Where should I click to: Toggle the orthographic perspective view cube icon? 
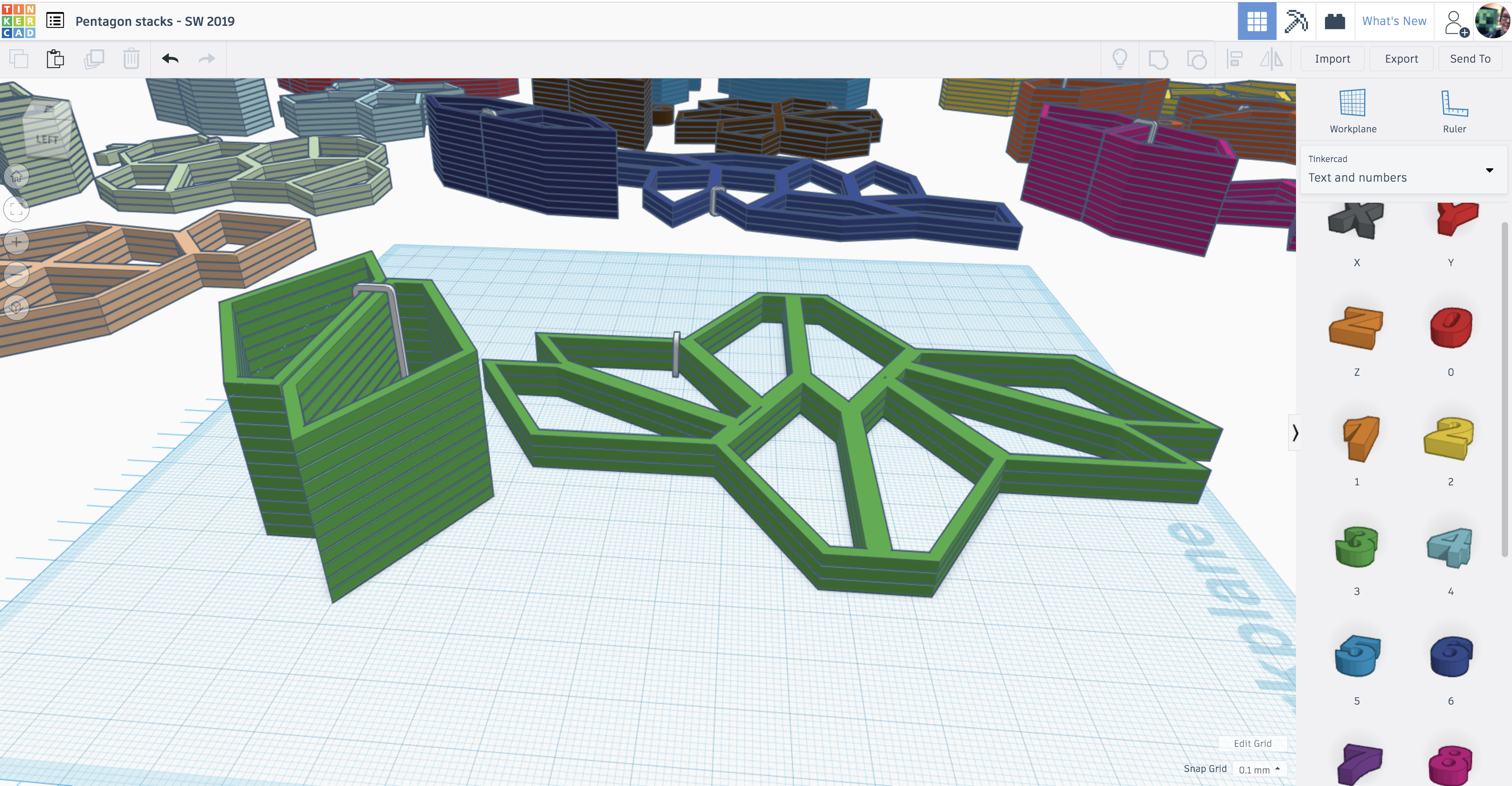coord(16,307)
